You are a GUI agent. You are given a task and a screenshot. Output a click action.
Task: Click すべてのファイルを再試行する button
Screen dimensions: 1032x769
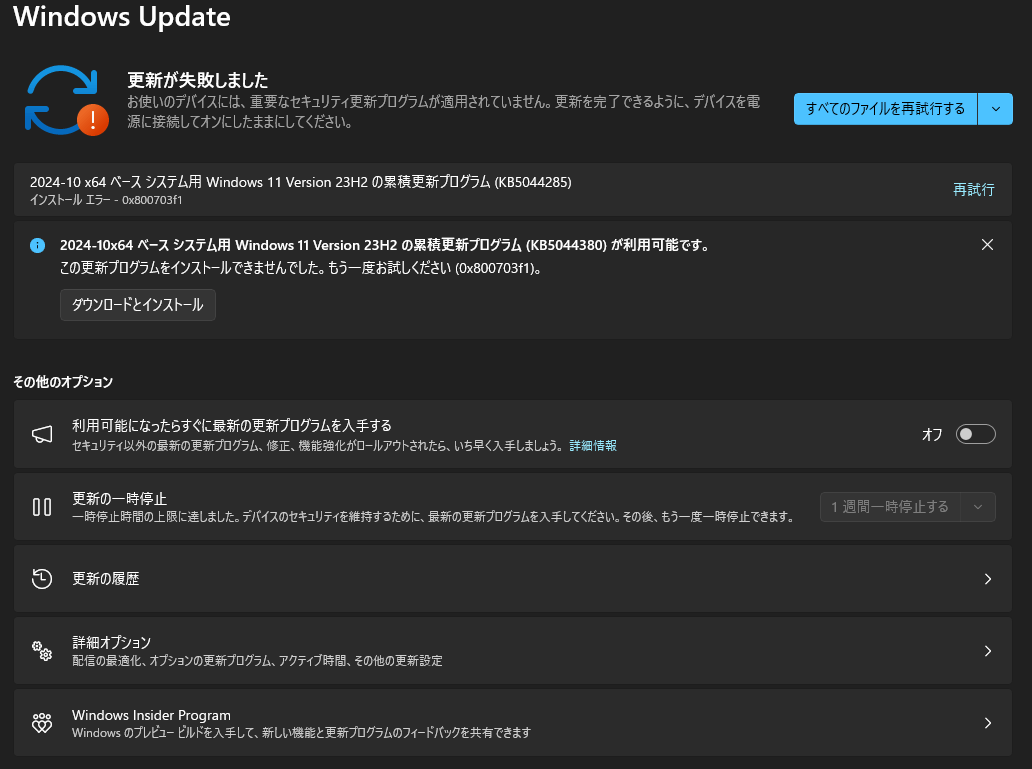click(x=885, y=109)
